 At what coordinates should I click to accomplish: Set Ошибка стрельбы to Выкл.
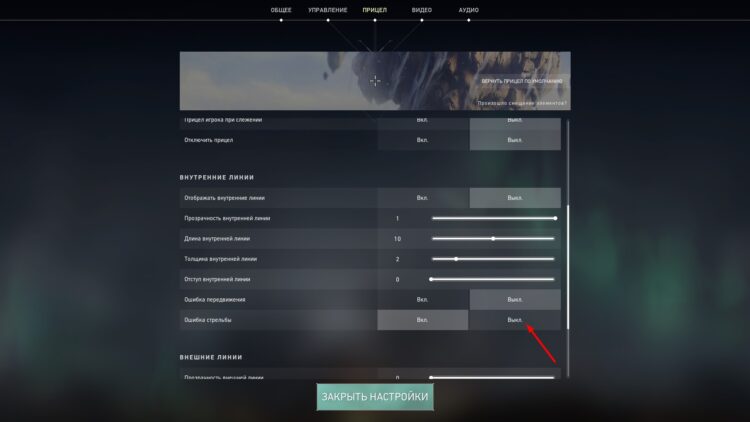[x=515, y=320]
